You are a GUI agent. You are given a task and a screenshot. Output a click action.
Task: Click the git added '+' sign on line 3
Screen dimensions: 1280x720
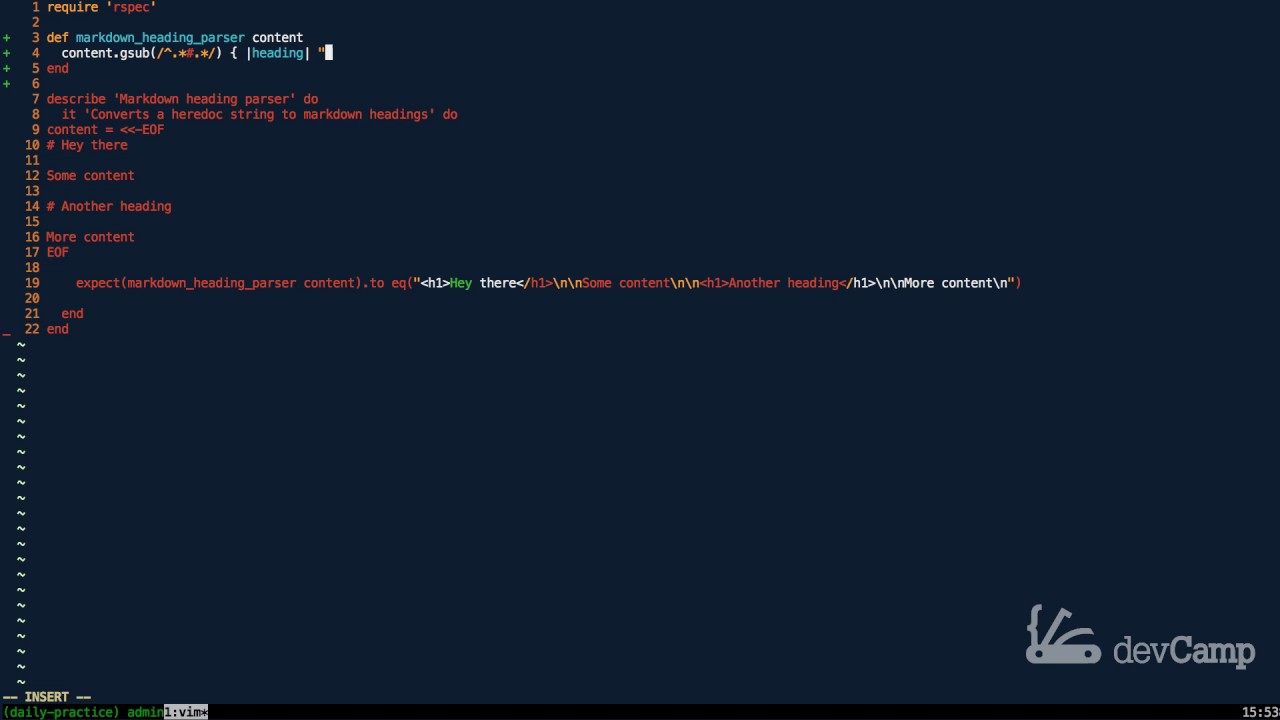click(6, 38)
